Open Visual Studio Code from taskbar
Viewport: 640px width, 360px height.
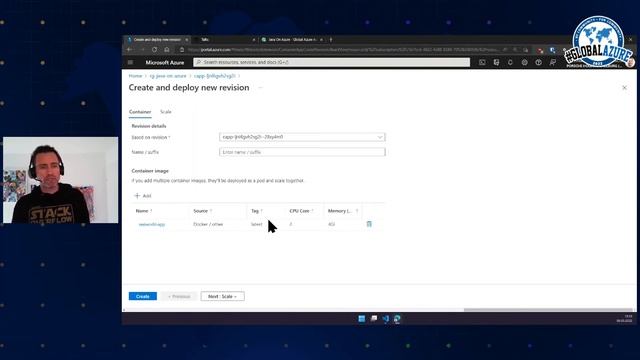pyautogui.click(x=385, y=319)
